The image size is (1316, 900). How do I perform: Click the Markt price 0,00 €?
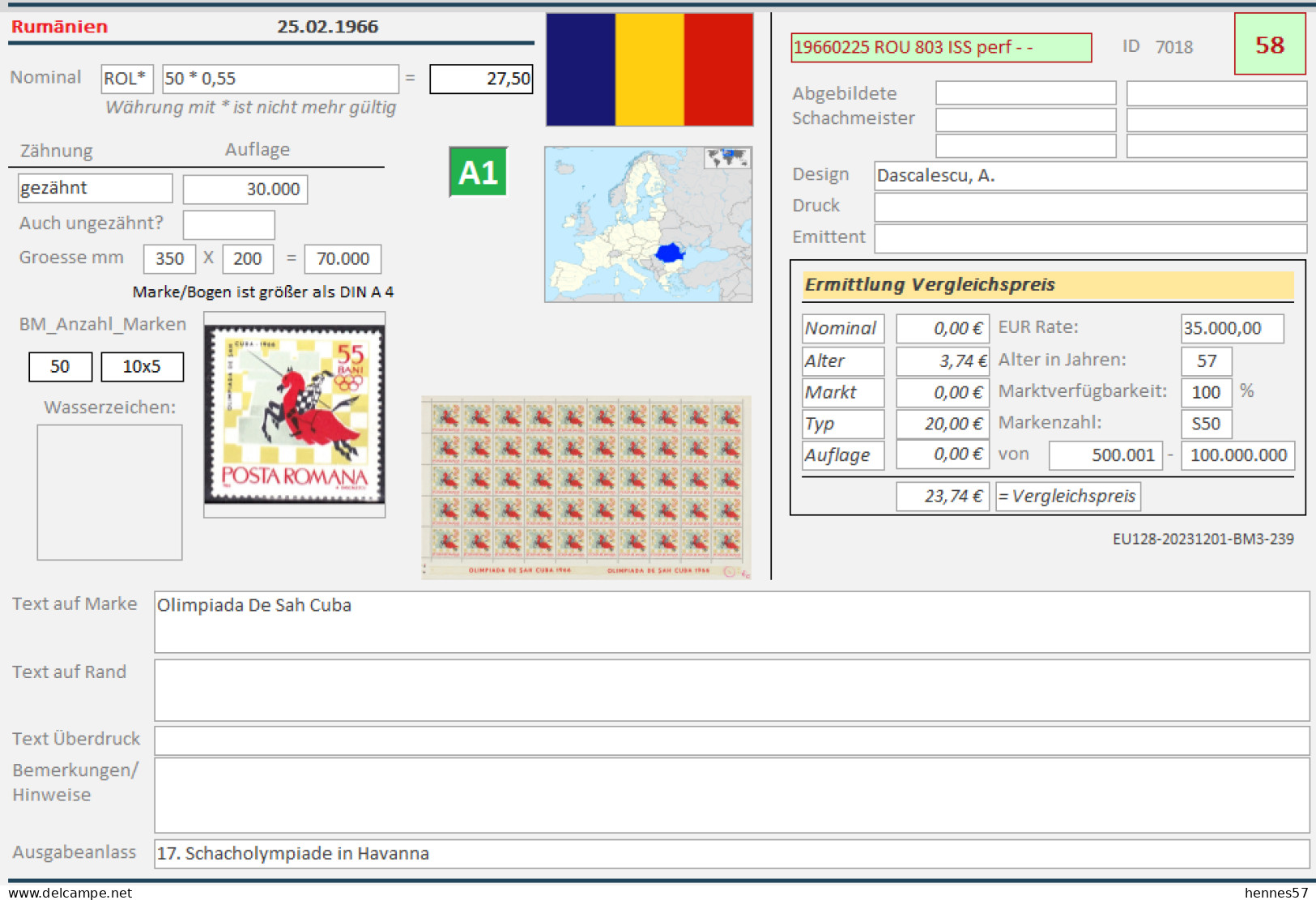943,393
